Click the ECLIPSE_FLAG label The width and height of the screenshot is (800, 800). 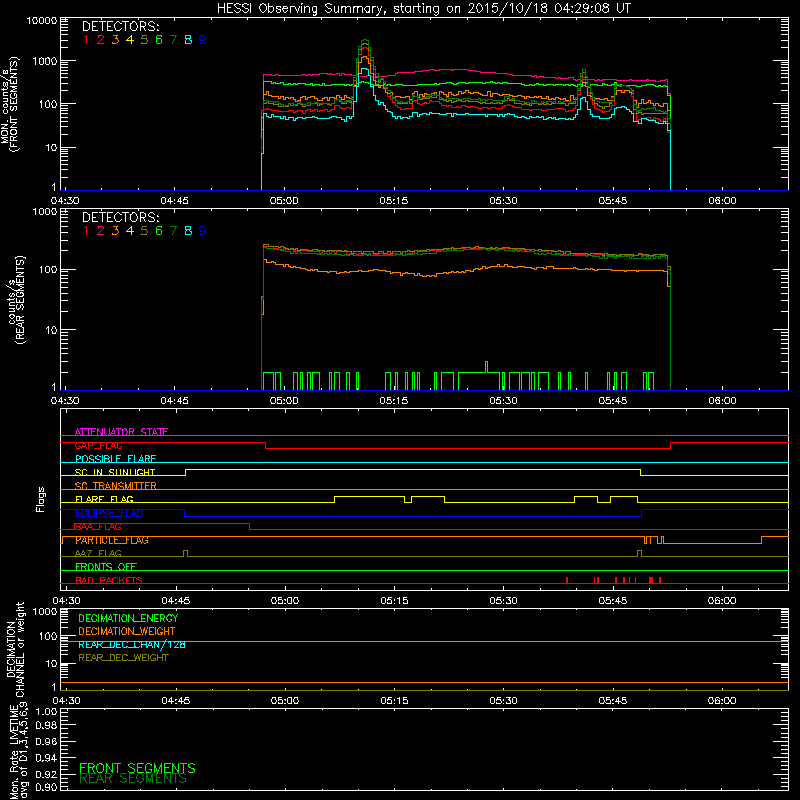[109, 513]
